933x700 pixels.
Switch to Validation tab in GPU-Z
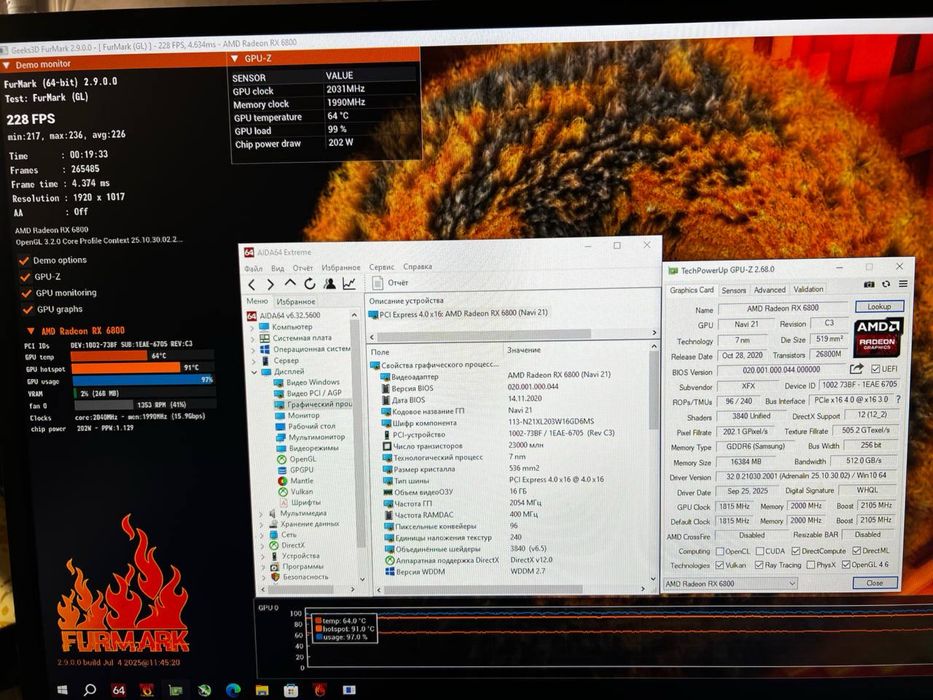(x=808, y=289)
